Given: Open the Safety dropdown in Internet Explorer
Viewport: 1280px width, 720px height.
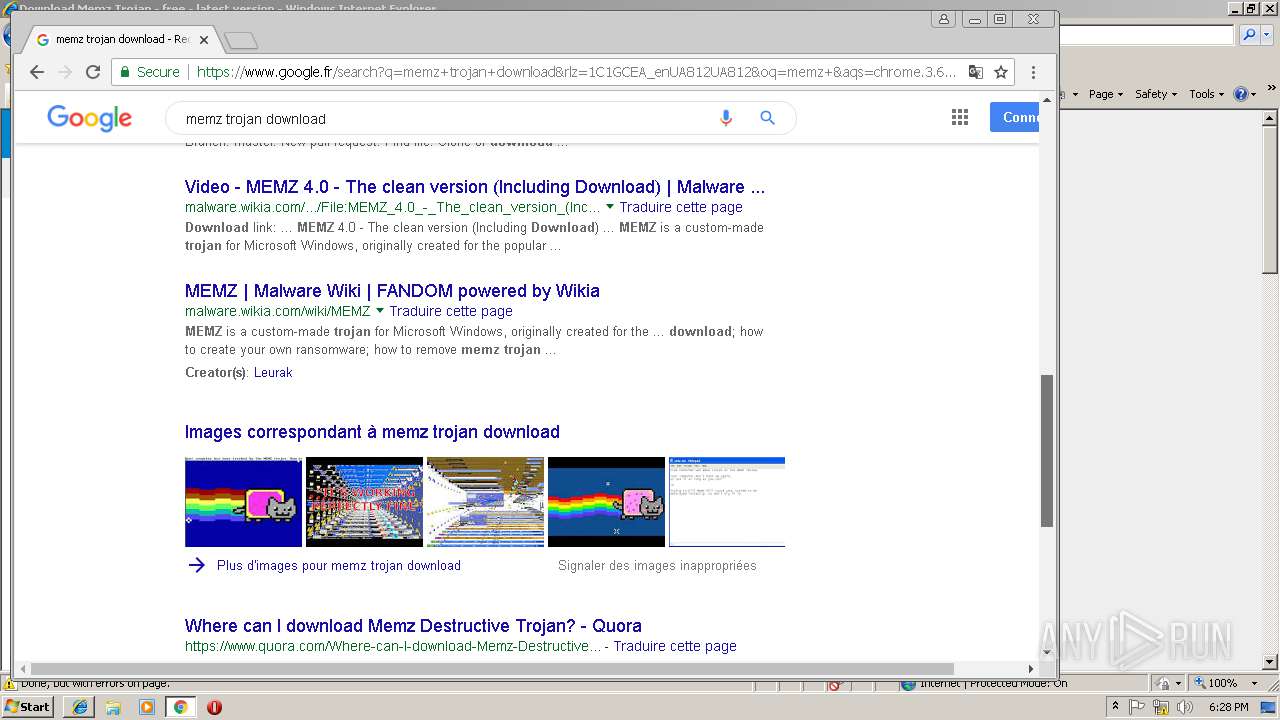Looking at the screenshot, I should (x=1156, y=94).
